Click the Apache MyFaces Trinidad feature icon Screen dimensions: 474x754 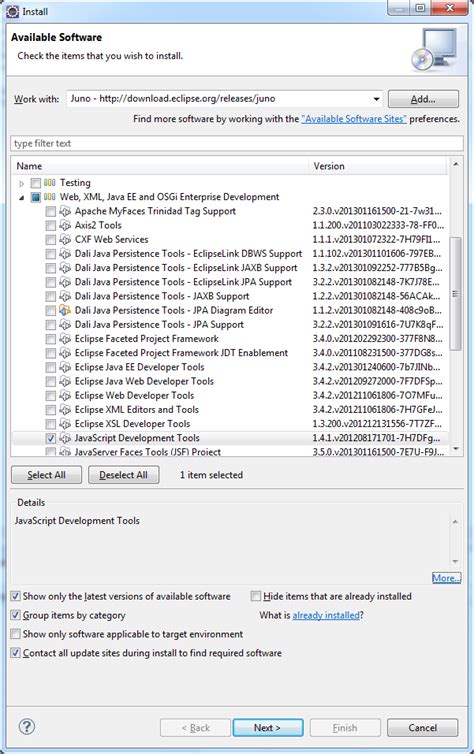pos(65,211)
